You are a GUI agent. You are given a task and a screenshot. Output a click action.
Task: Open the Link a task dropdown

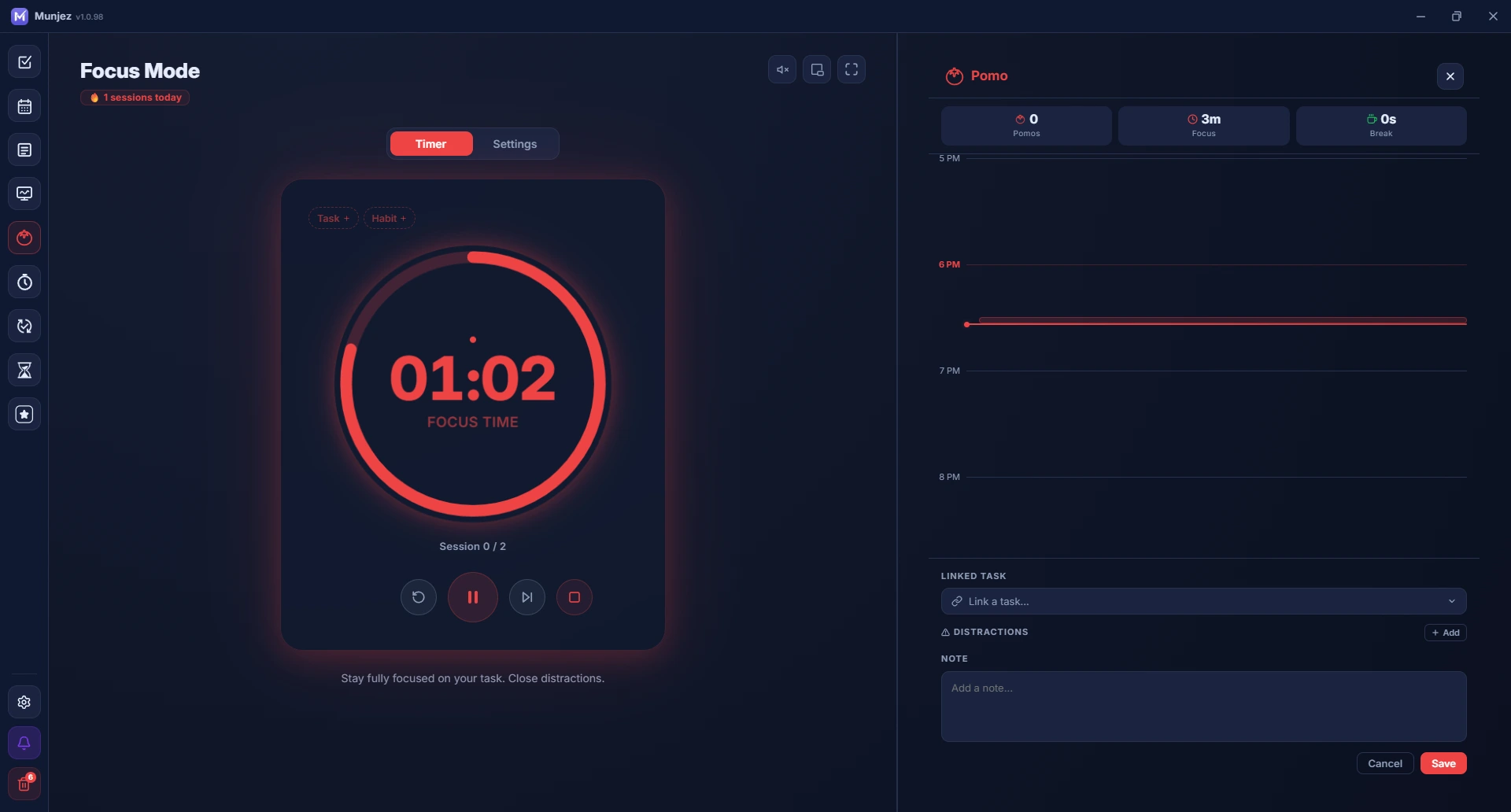[1203, 601]
